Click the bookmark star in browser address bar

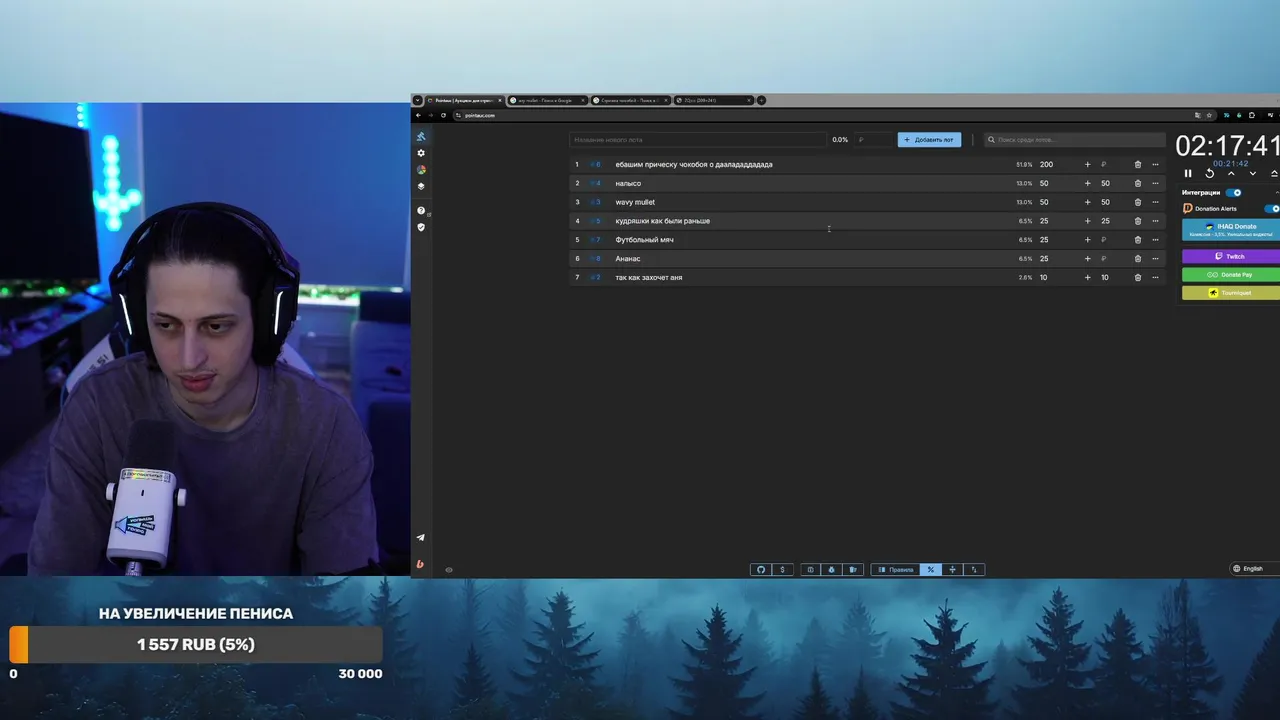tap(1210, 115)
